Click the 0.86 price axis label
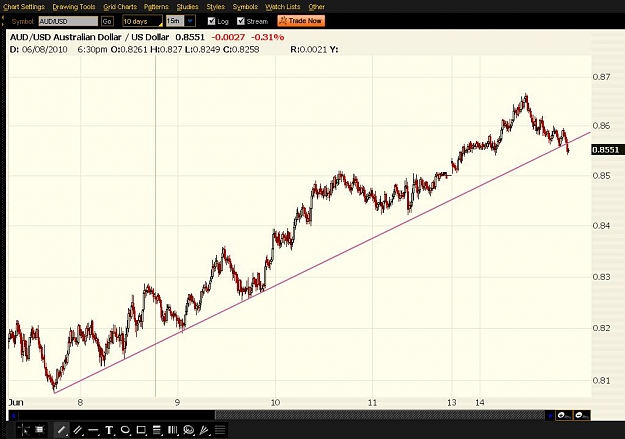The image size is (625, 439). (601, 126)
